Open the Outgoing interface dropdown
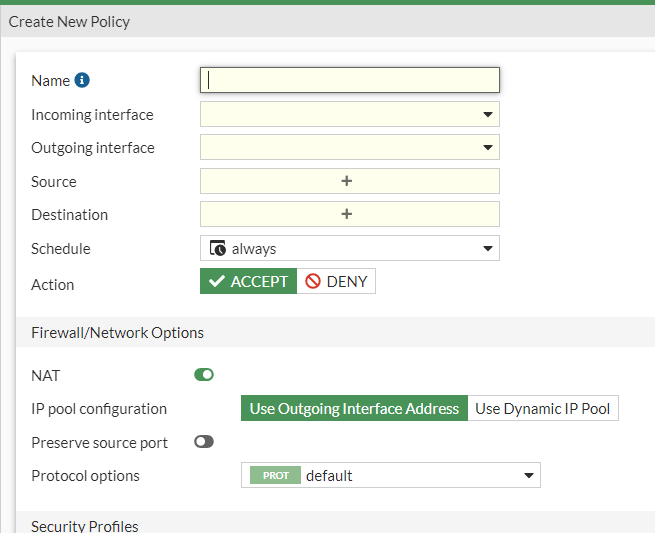This screenshot has height=533, width=655. pyautogui.click(x=349, y=147)
